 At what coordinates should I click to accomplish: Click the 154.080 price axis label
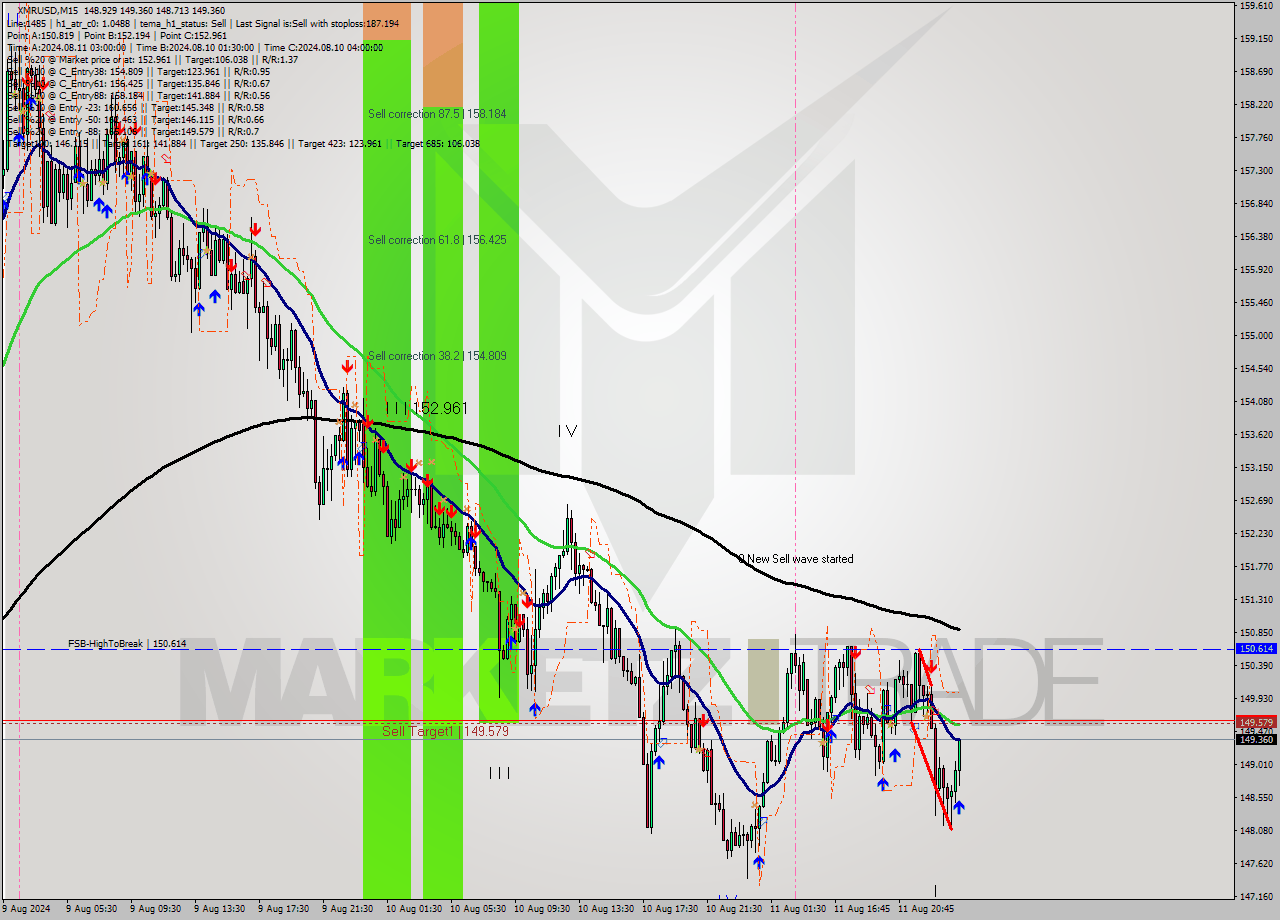1256,401
